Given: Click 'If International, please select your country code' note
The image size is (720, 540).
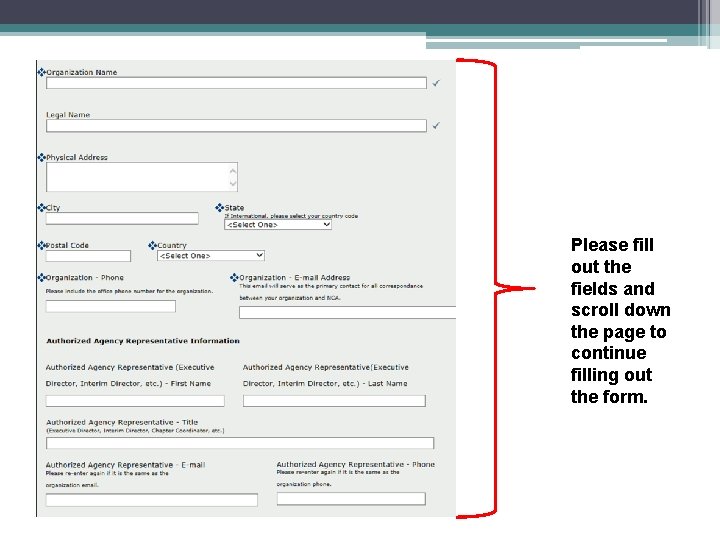Looking at the screenshot, I should pyautogui.click(x=291, y=216).
